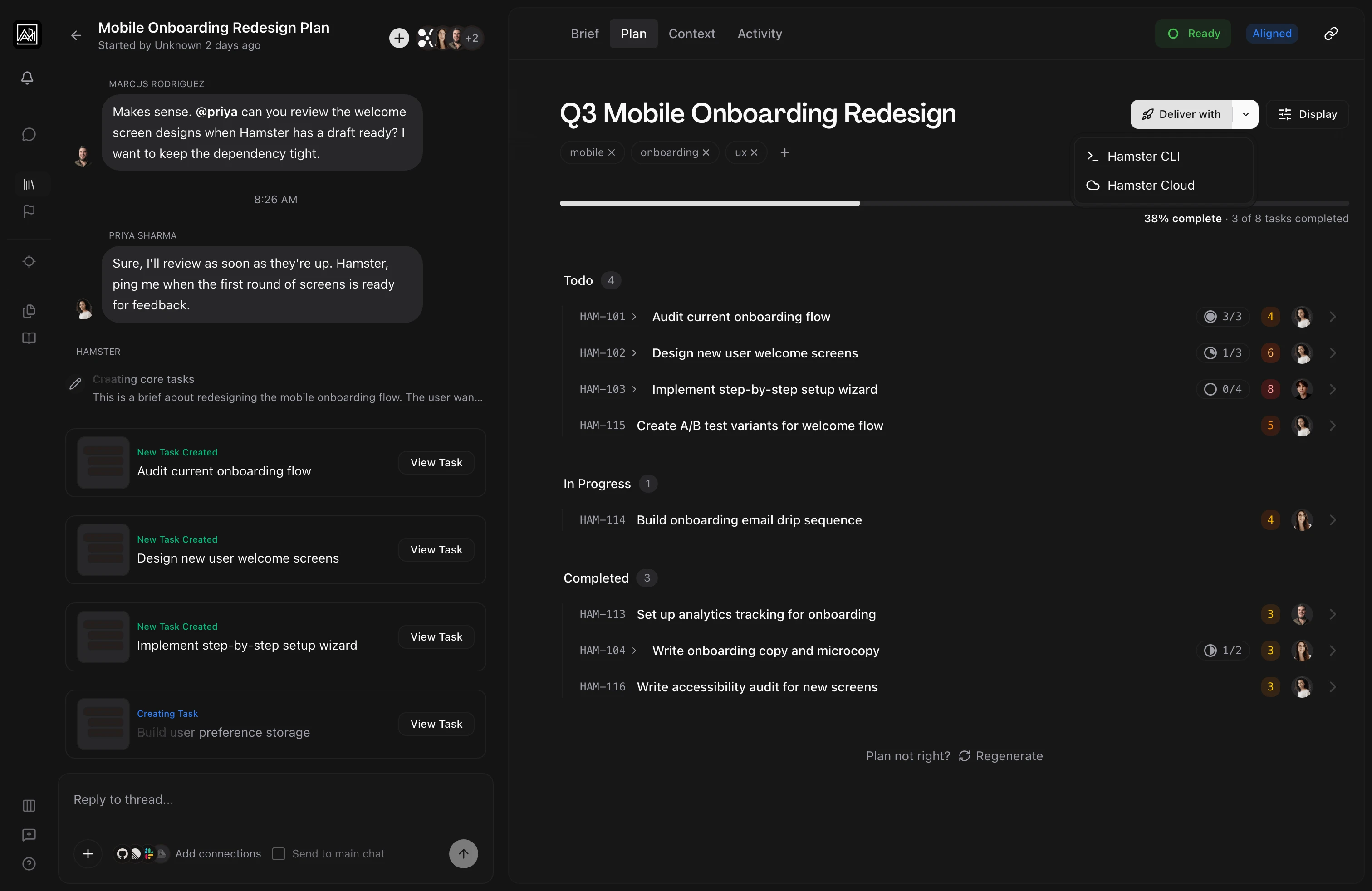The image size is (1372, 891).
Task: Expand the HAM-103 setup wizard task
Action: tap(634, 390)
